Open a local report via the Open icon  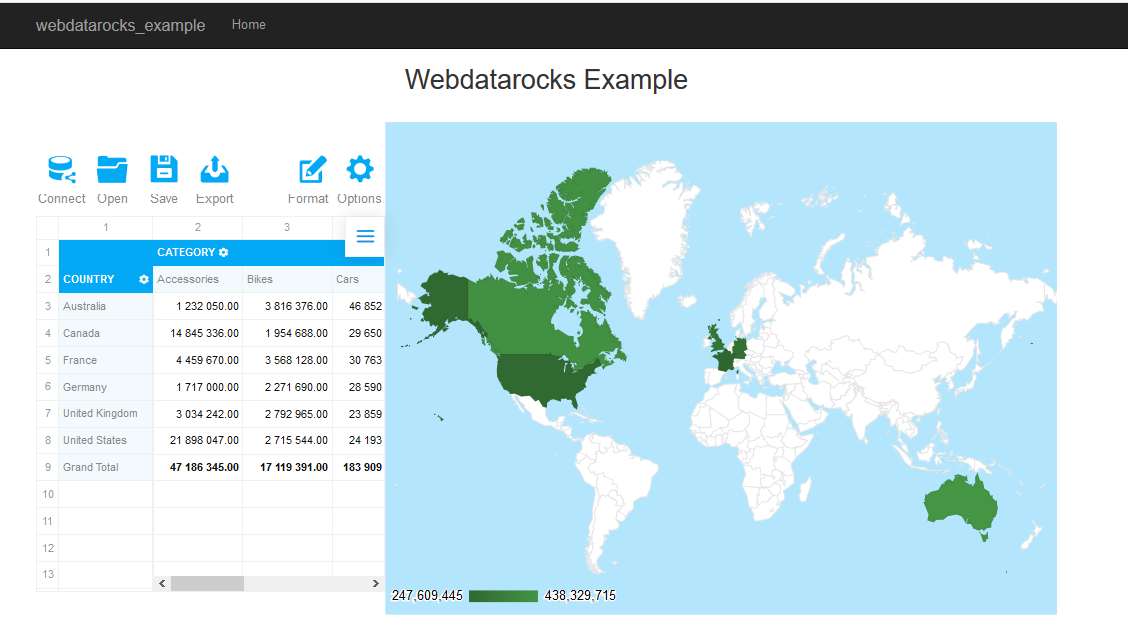pos(112,170)
